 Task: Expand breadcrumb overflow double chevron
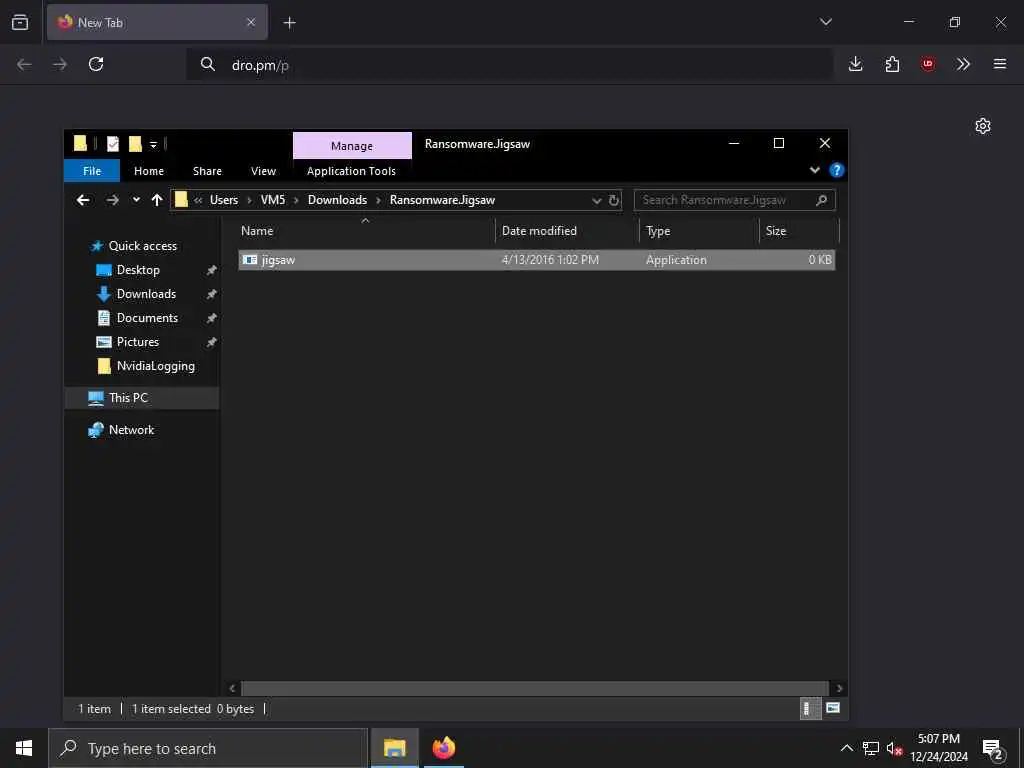[x=198, y=200]
